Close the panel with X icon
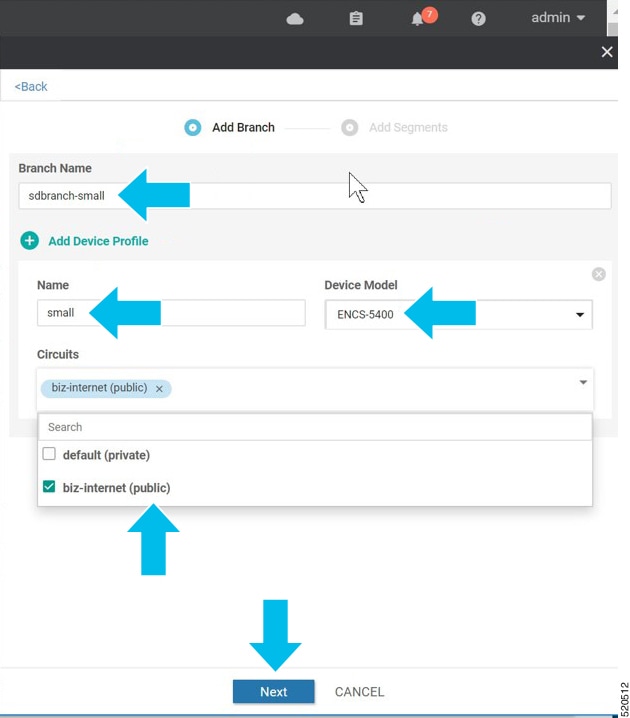Image resolution: width=630 pixels, height=718 pixels. pos(606,52)
